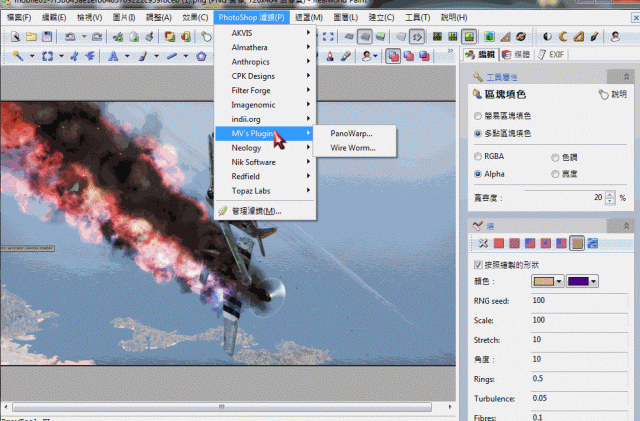640x421 pixels.
Task: Select the wood texture fill icon
Action: (x=577, y=243)
